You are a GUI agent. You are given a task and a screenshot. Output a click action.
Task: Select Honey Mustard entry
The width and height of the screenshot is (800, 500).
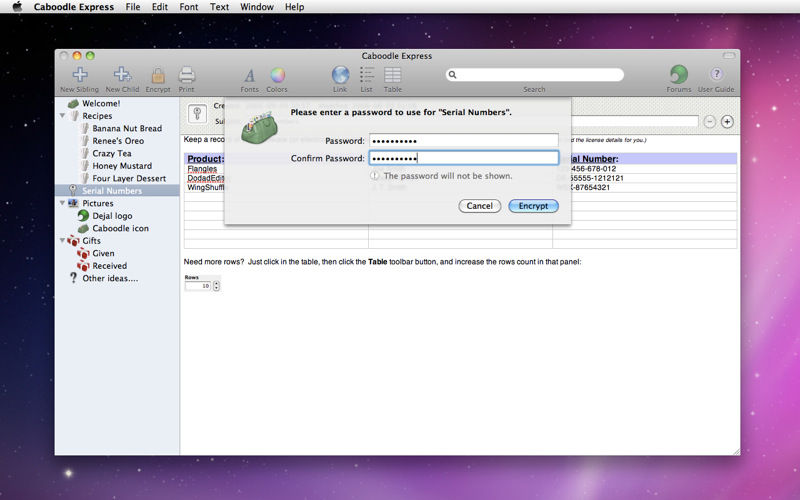coord(122,166)
